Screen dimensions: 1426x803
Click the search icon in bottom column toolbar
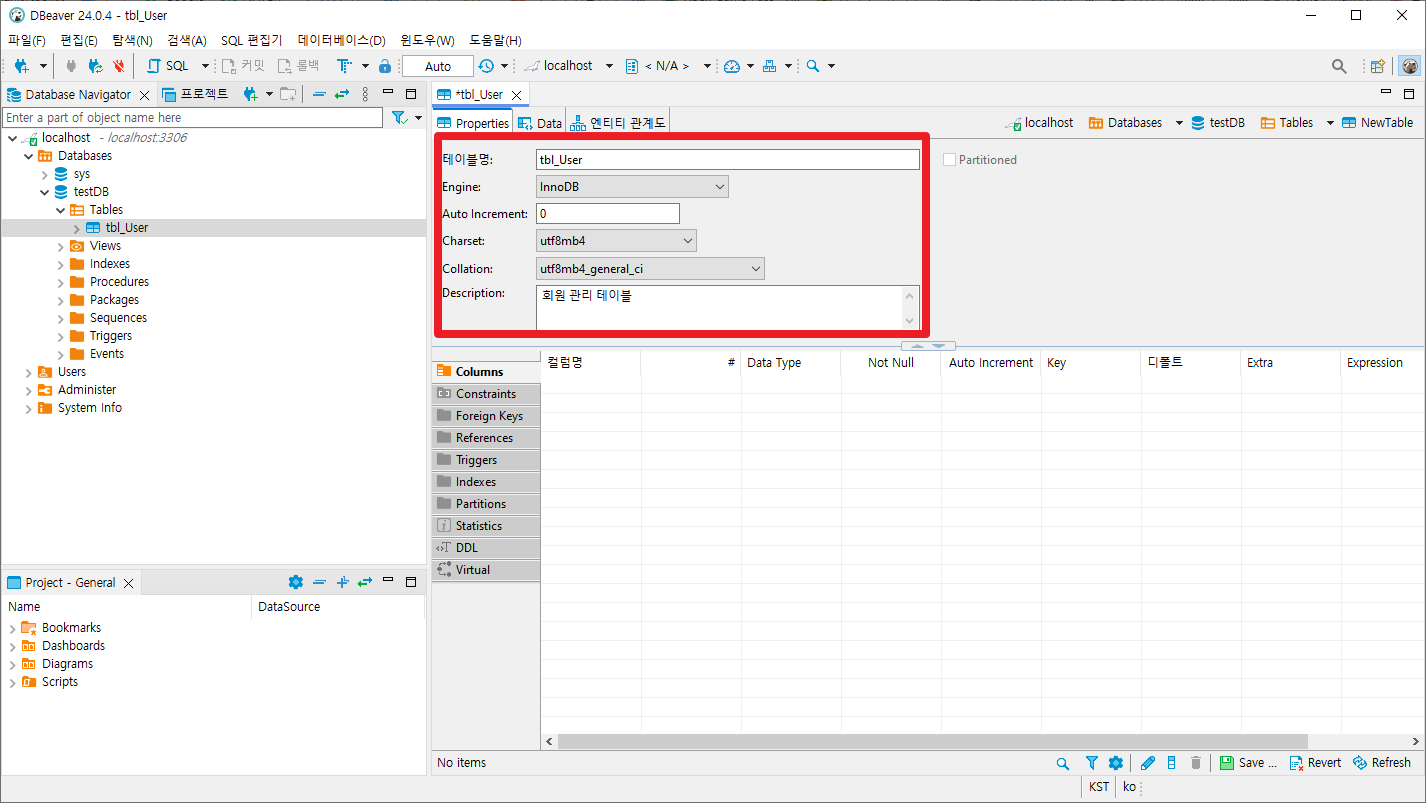click(1063, 763)
